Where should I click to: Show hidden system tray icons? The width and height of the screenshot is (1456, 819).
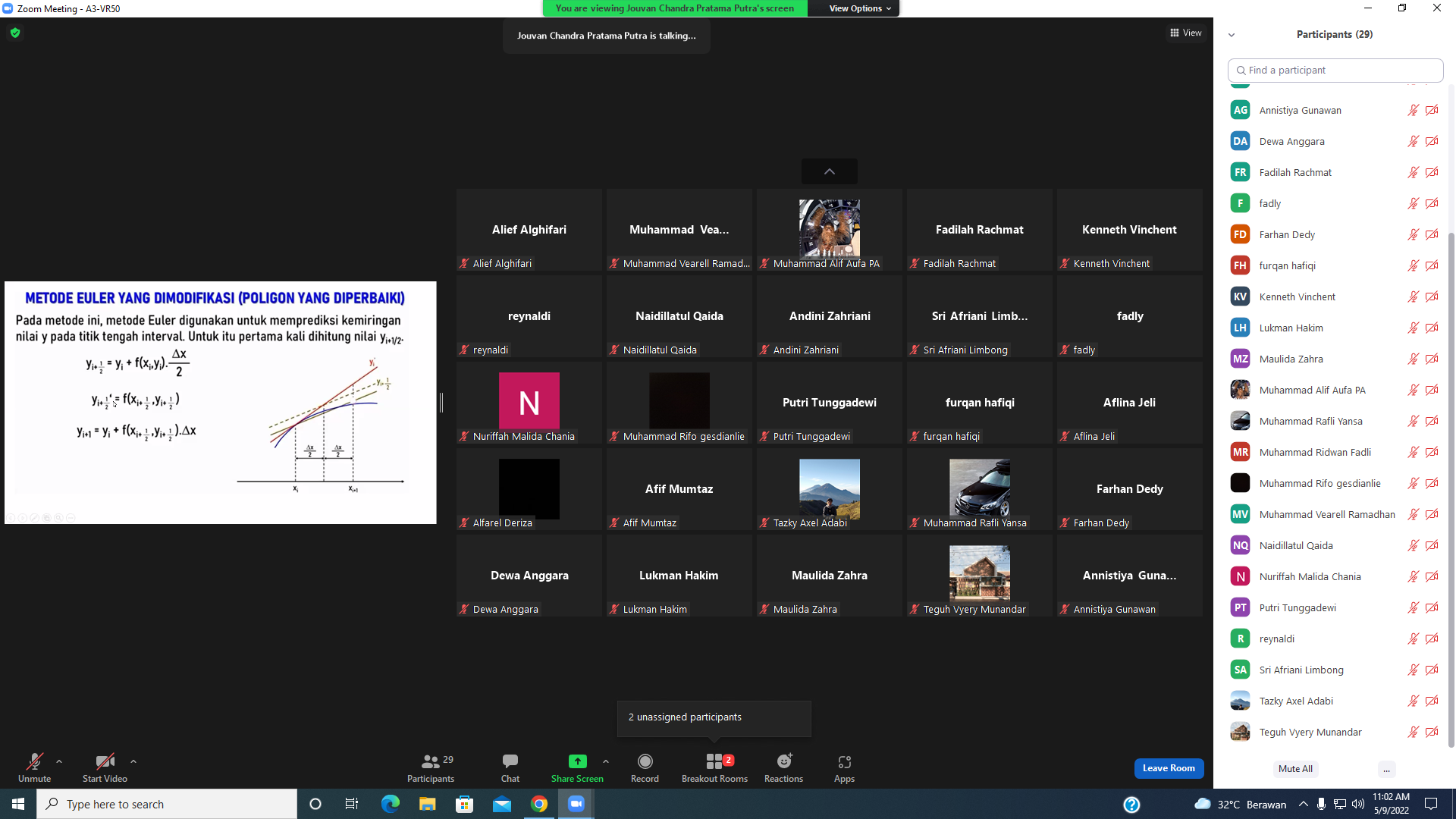click(1303, 804)
